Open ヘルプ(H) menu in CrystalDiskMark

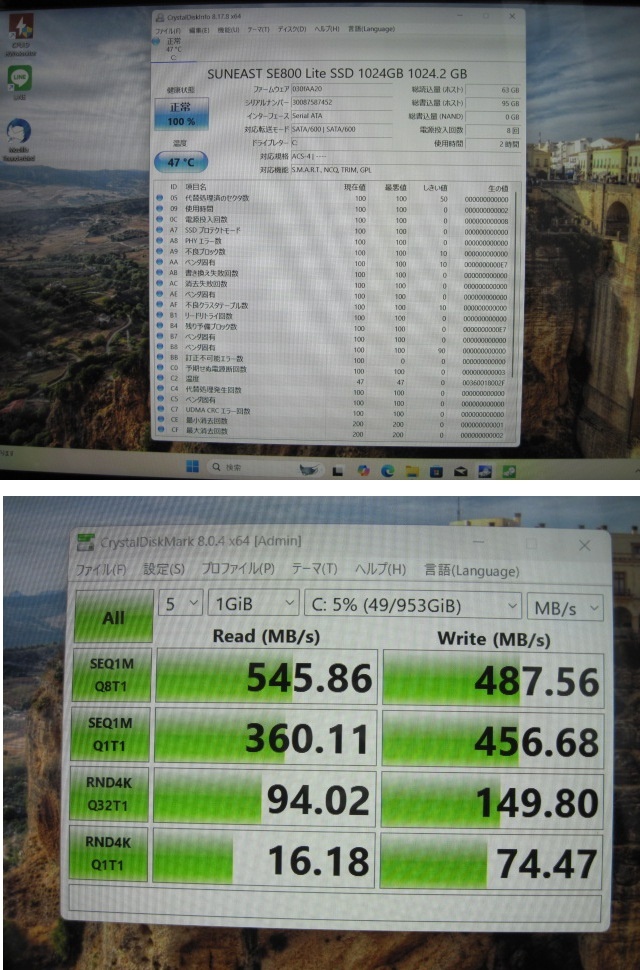click(380, 569)
